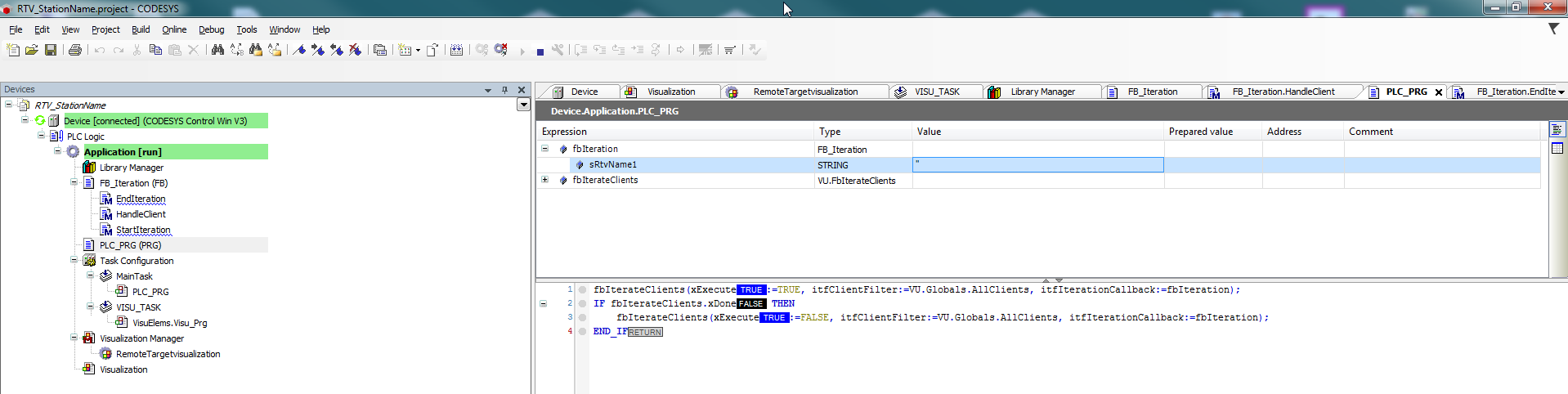Select HandleClient method in device tree
This screenshot has width=1568, height=394.
pyautogui.click(x=140, y=214)
